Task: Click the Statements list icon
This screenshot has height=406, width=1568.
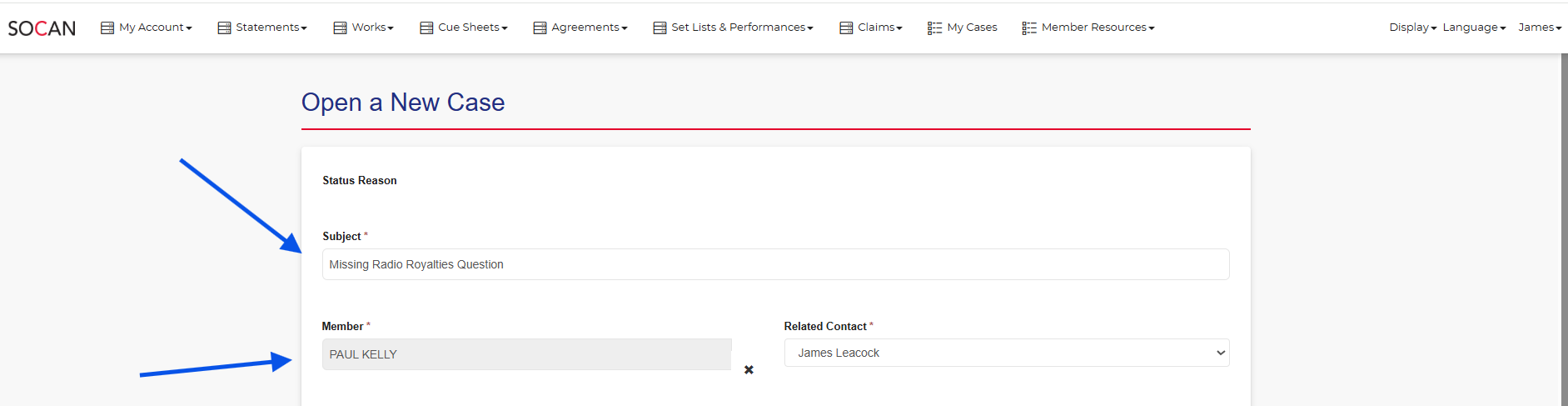Action: [x=224, y=28]
